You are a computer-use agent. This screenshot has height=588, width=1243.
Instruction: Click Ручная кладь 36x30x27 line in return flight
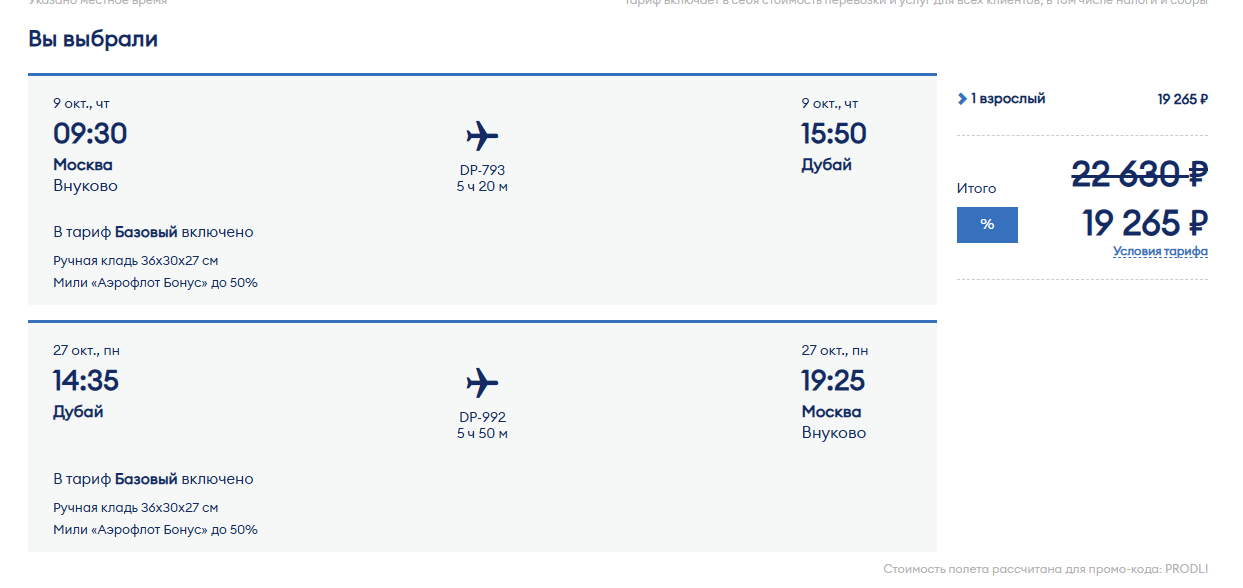(x=135, y=508)
